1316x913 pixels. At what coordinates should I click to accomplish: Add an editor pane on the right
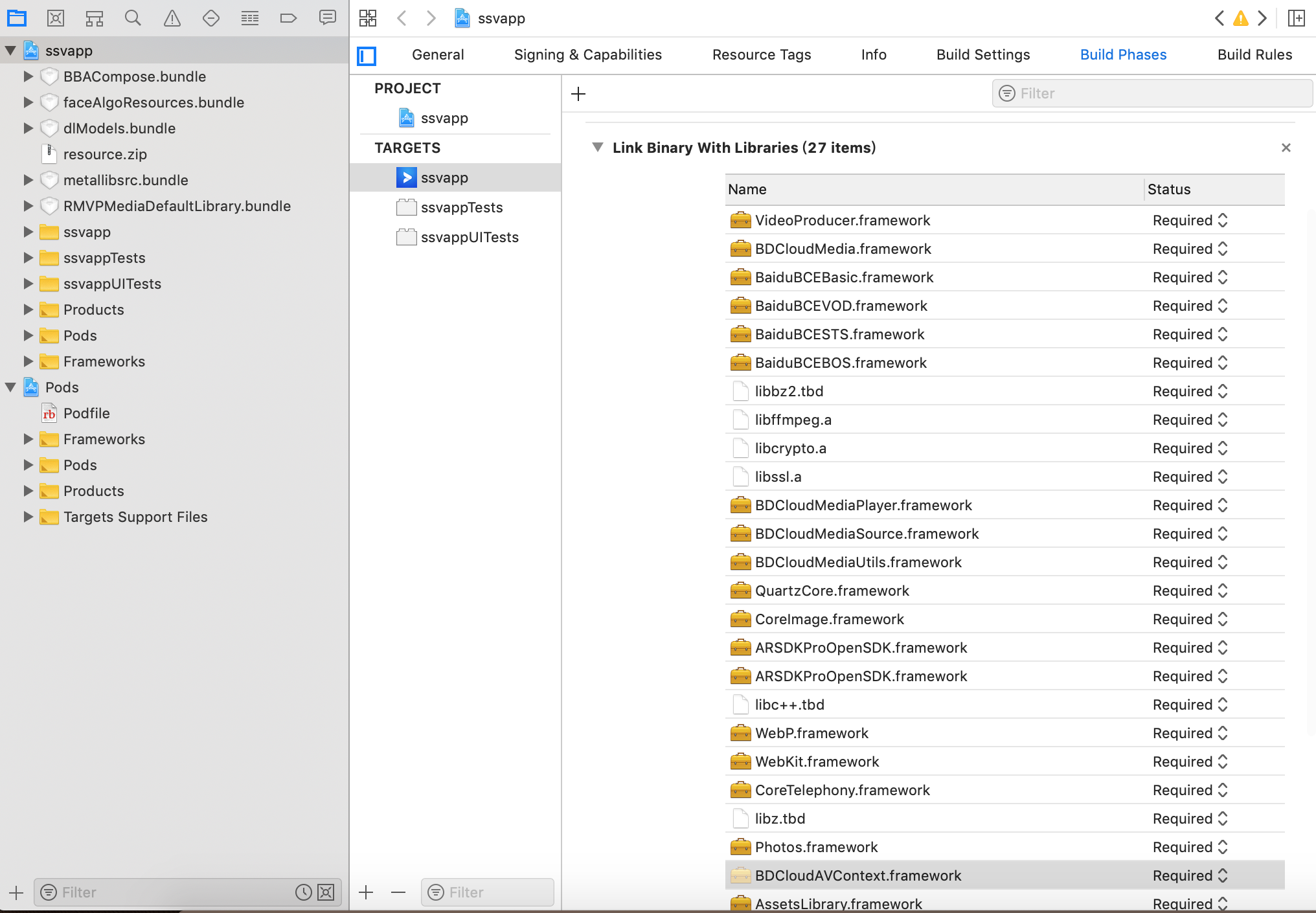pyautogui.click(x=1297, y=18)
